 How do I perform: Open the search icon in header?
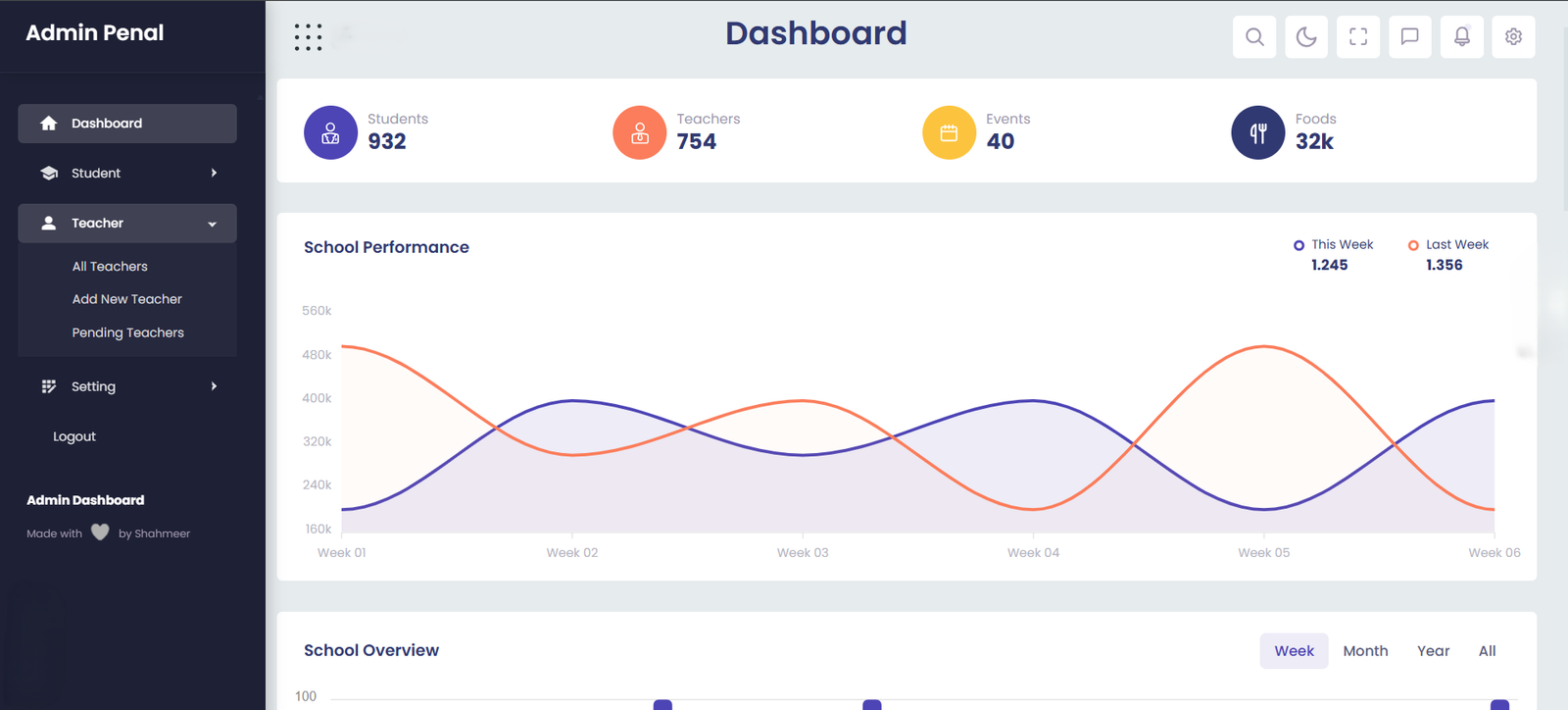(1254, 36)
